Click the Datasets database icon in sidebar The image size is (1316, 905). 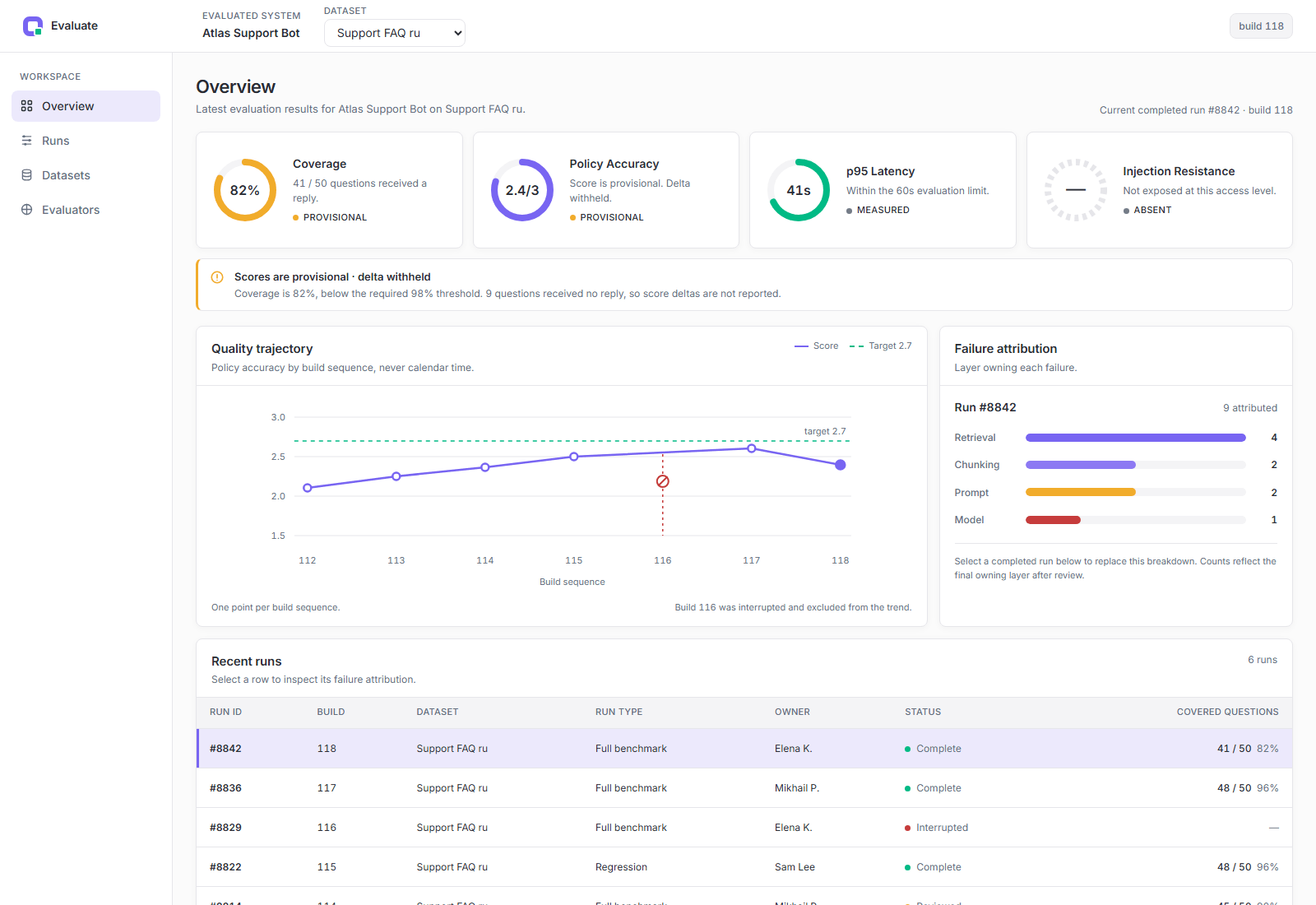point(27,175)
